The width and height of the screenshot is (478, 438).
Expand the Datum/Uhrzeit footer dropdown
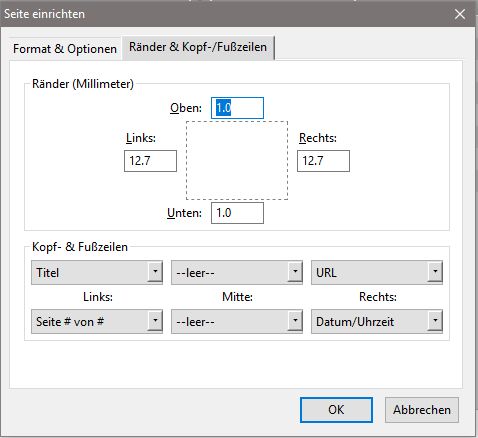click(x=377, y=322)
